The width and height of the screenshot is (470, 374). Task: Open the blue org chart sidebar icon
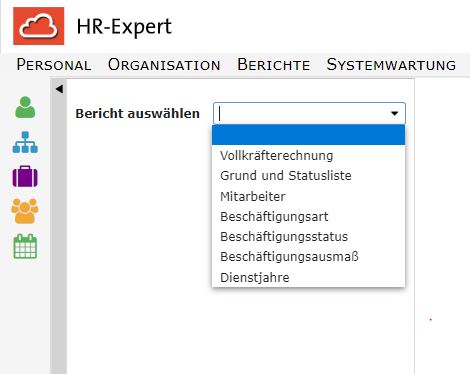[25, 142]
